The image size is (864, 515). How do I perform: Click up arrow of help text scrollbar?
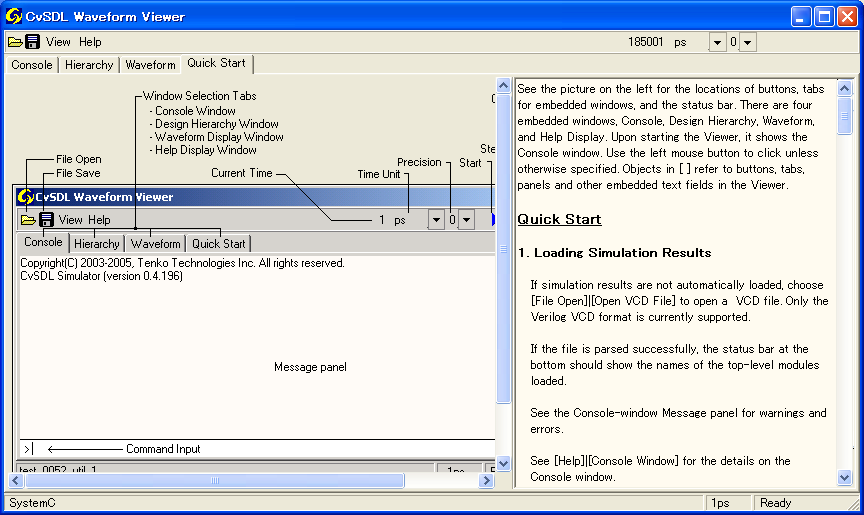point(845,88)
